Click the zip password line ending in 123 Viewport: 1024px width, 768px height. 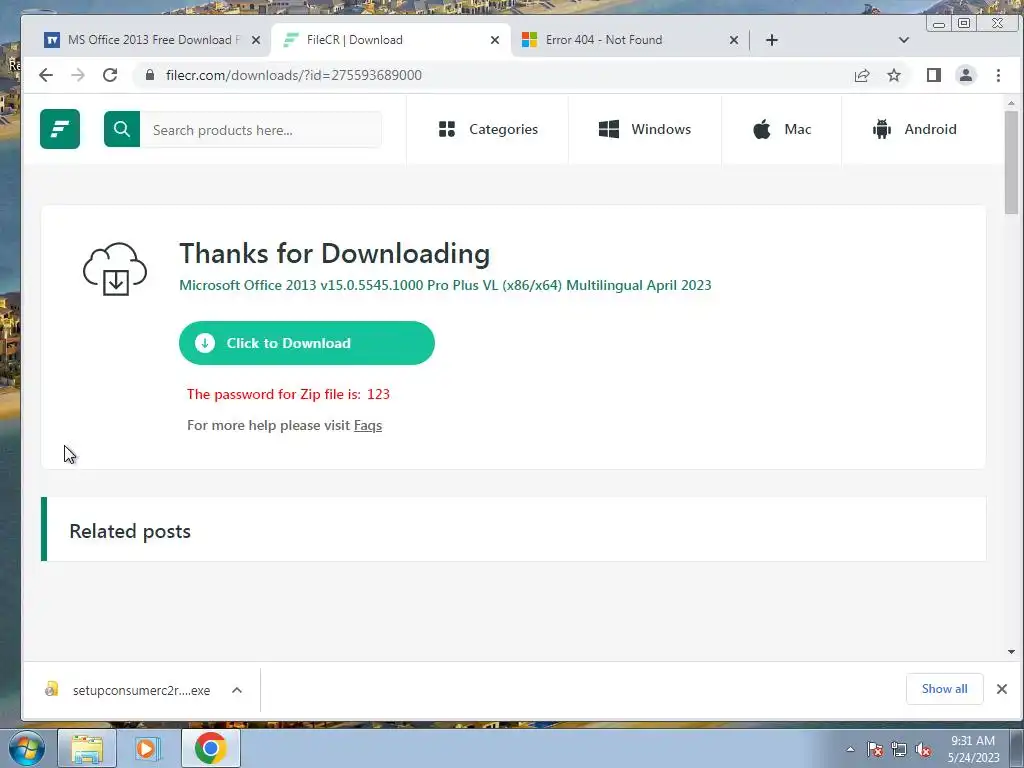pyautogui.click(x=288, y=394)
